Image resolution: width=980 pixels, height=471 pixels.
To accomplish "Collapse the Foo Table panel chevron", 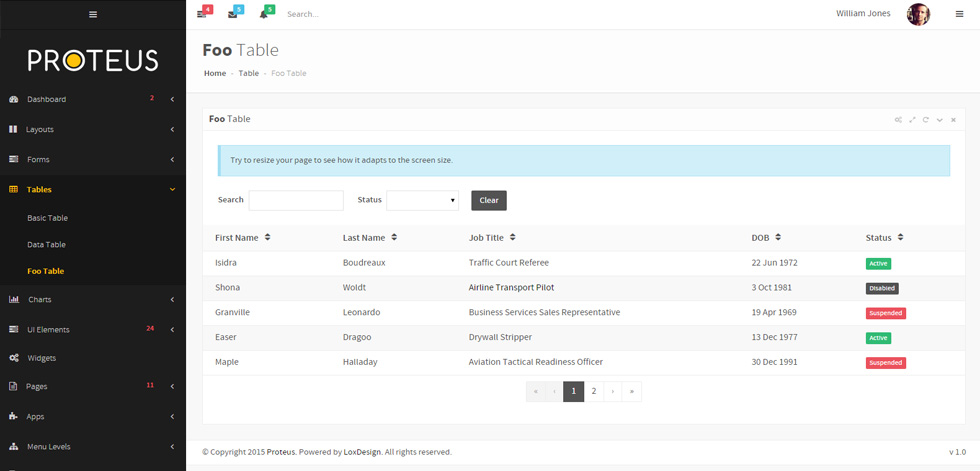I will pos(939,120).
